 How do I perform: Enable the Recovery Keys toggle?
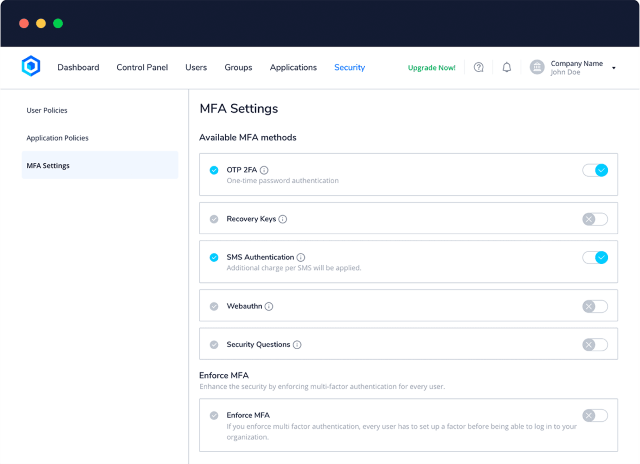coord(595,219)
